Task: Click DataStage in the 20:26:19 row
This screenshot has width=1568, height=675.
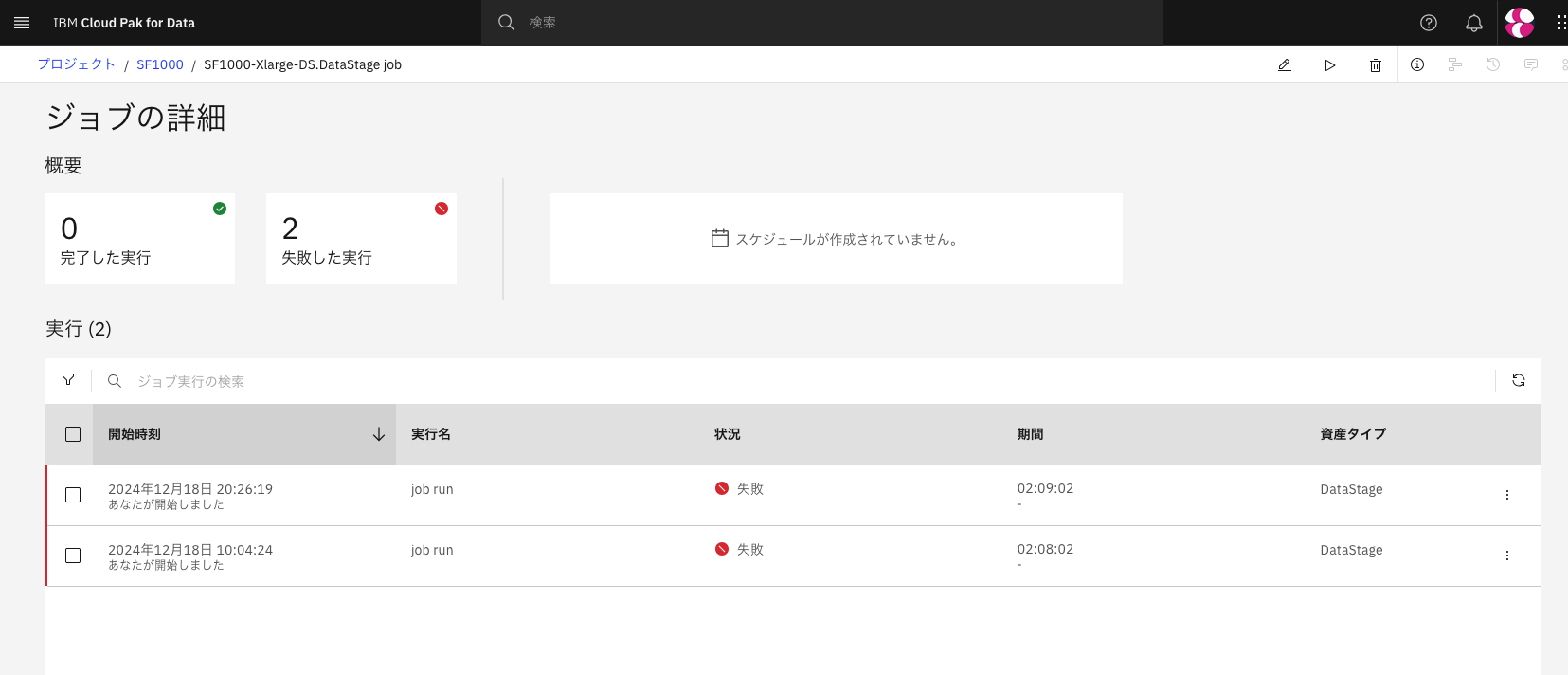Action: pos(1352,489)
